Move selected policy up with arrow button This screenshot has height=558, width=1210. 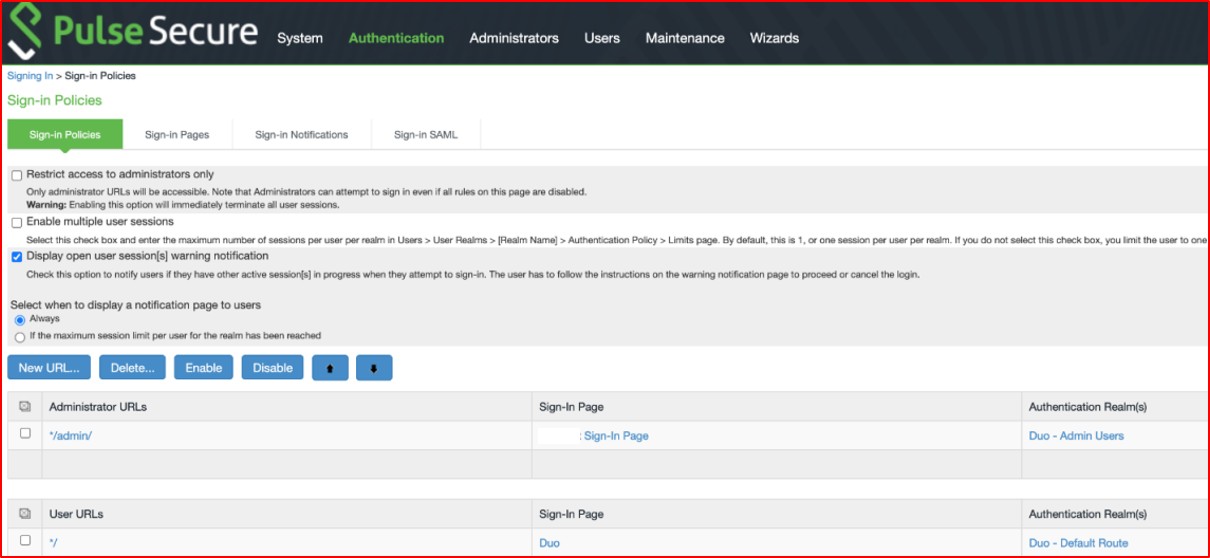pyautogui.click(x=332, y=368)
